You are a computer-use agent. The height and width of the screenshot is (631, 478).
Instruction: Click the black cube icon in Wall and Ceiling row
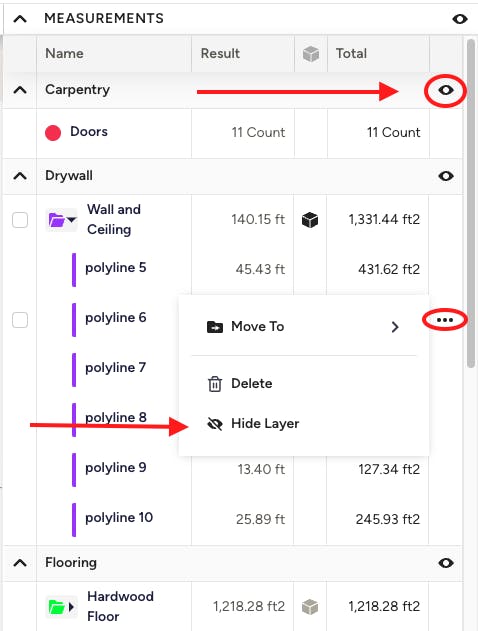[310, 220]
